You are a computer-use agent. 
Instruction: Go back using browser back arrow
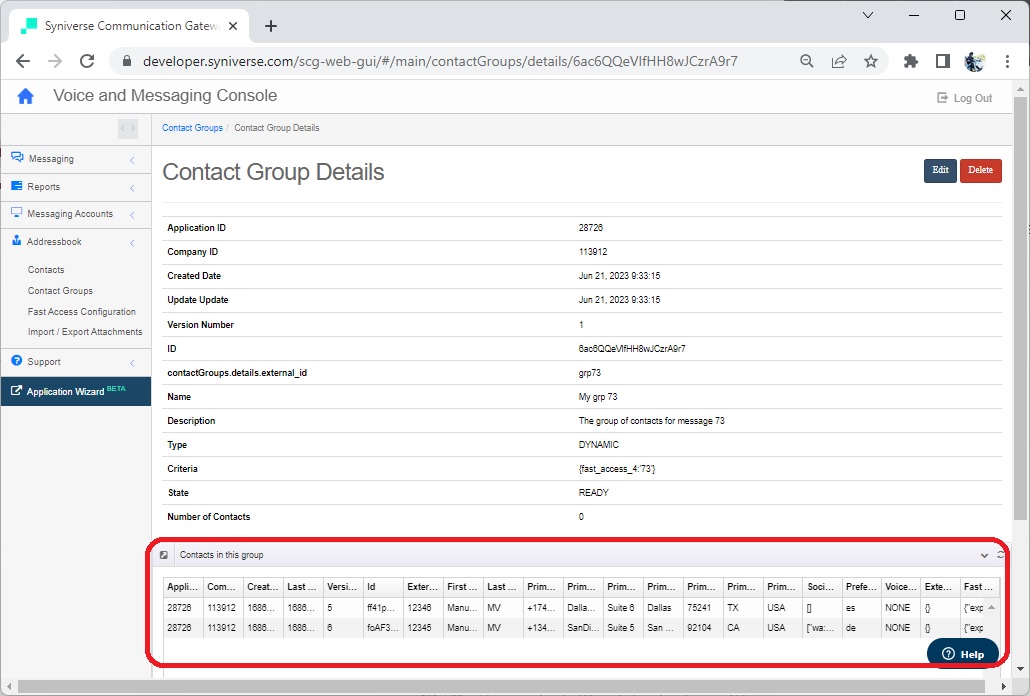click(x=23, y=61)
